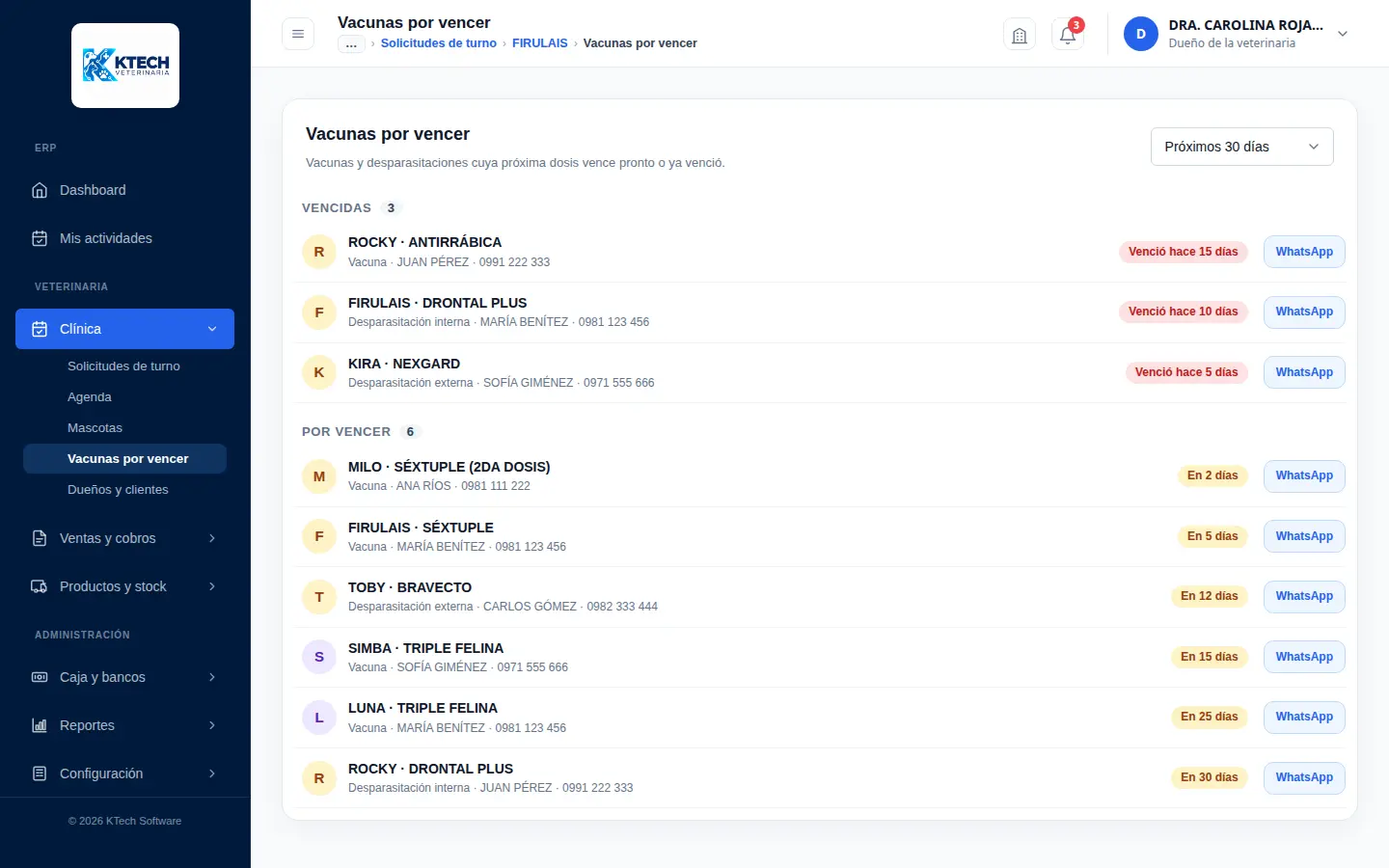
Task: Expand Caja y bancos chevron
Action: 212,677
